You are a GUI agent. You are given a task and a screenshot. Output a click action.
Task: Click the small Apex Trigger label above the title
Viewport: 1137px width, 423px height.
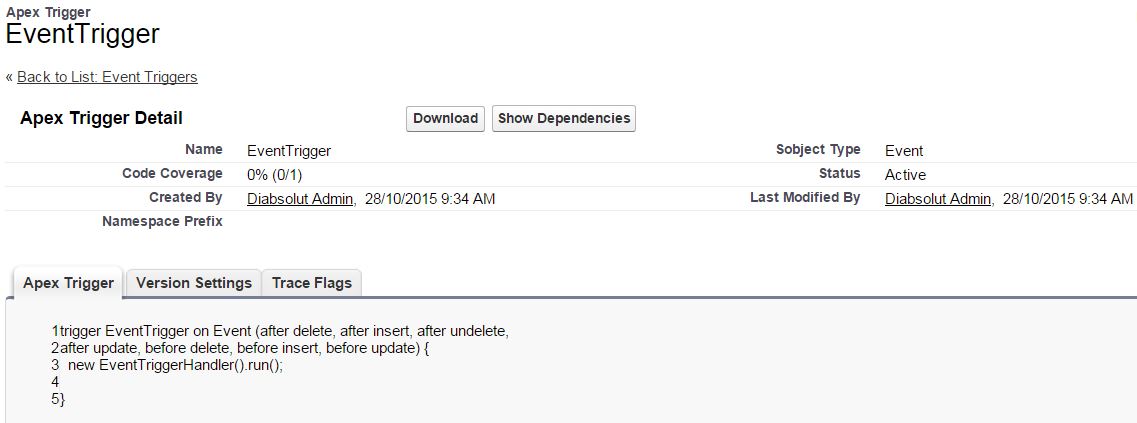point(49,12)
